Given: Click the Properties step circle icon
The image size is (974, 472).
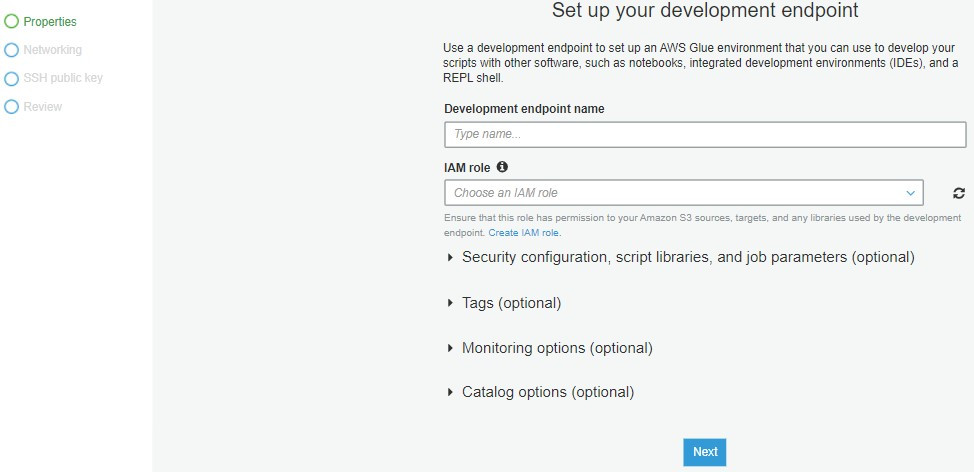Looking at the screenshot, I should coord(12,21).
